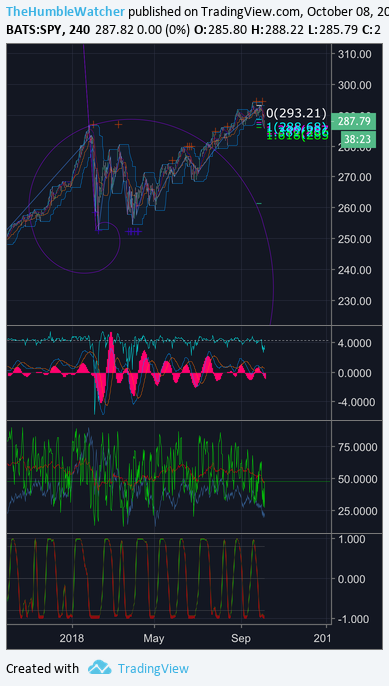Click the 300.00 price axis value
Image resolution: width=389 pixels, height=686 pixels.
354,85
